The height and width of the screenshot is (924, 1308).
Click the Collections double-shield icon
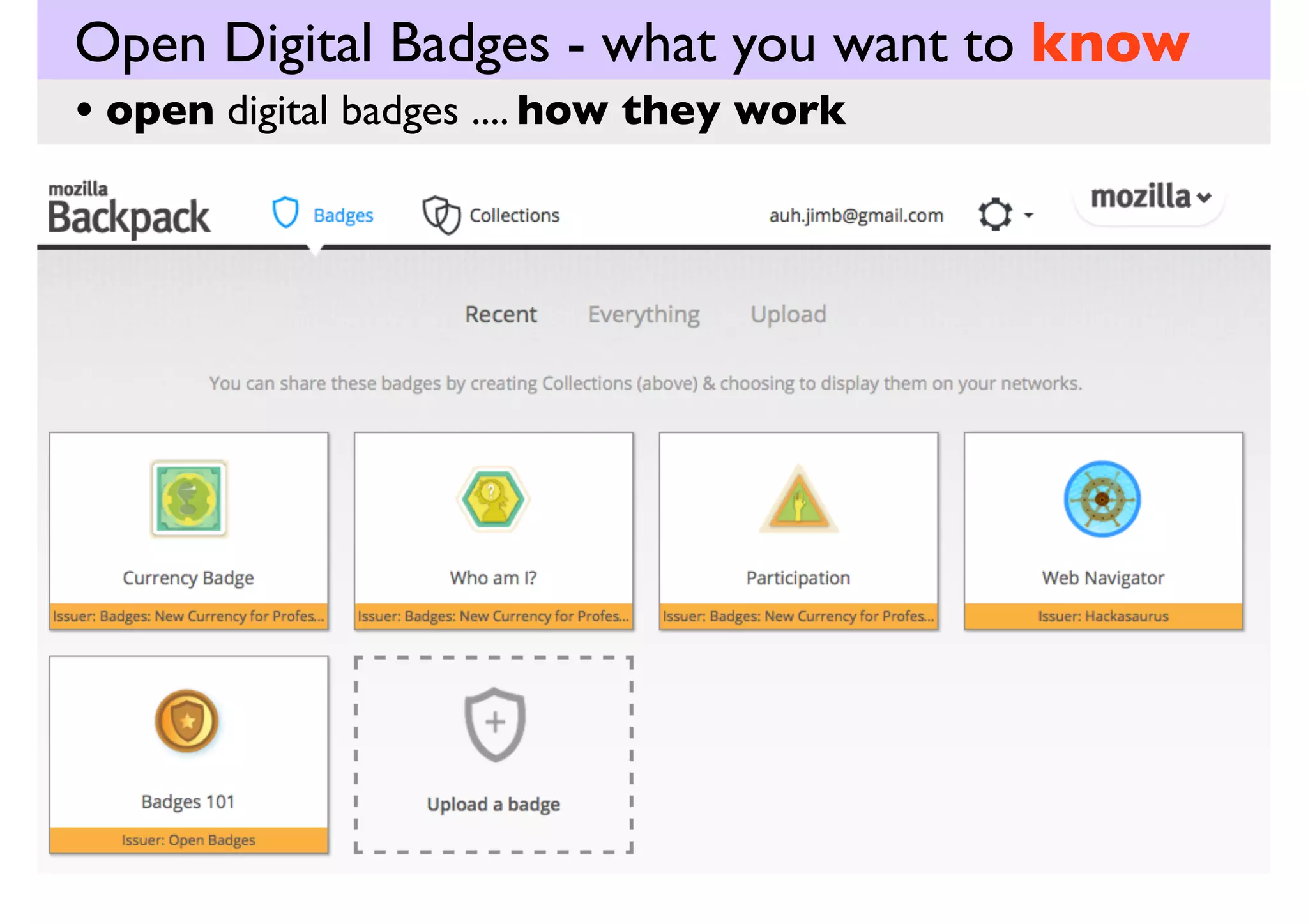pyautogui.click(x=441, y=215)
